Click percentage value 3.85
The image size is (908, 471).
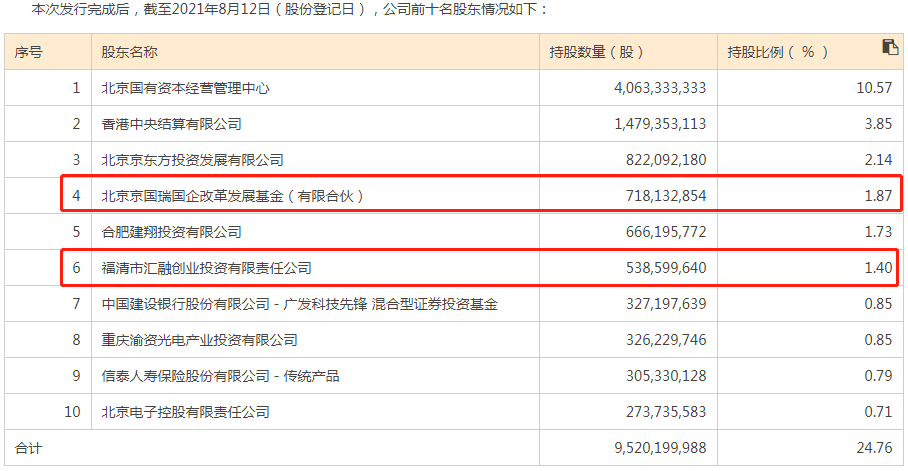[x=878, y=124]
